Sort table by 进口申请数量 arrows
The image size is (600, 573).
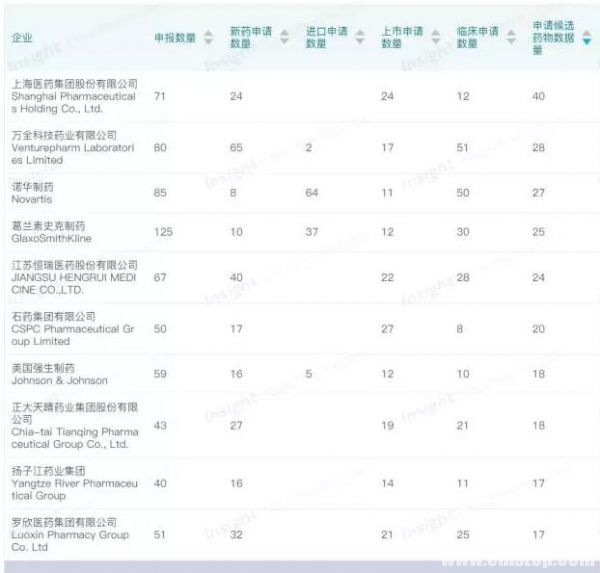pos(359,38)
